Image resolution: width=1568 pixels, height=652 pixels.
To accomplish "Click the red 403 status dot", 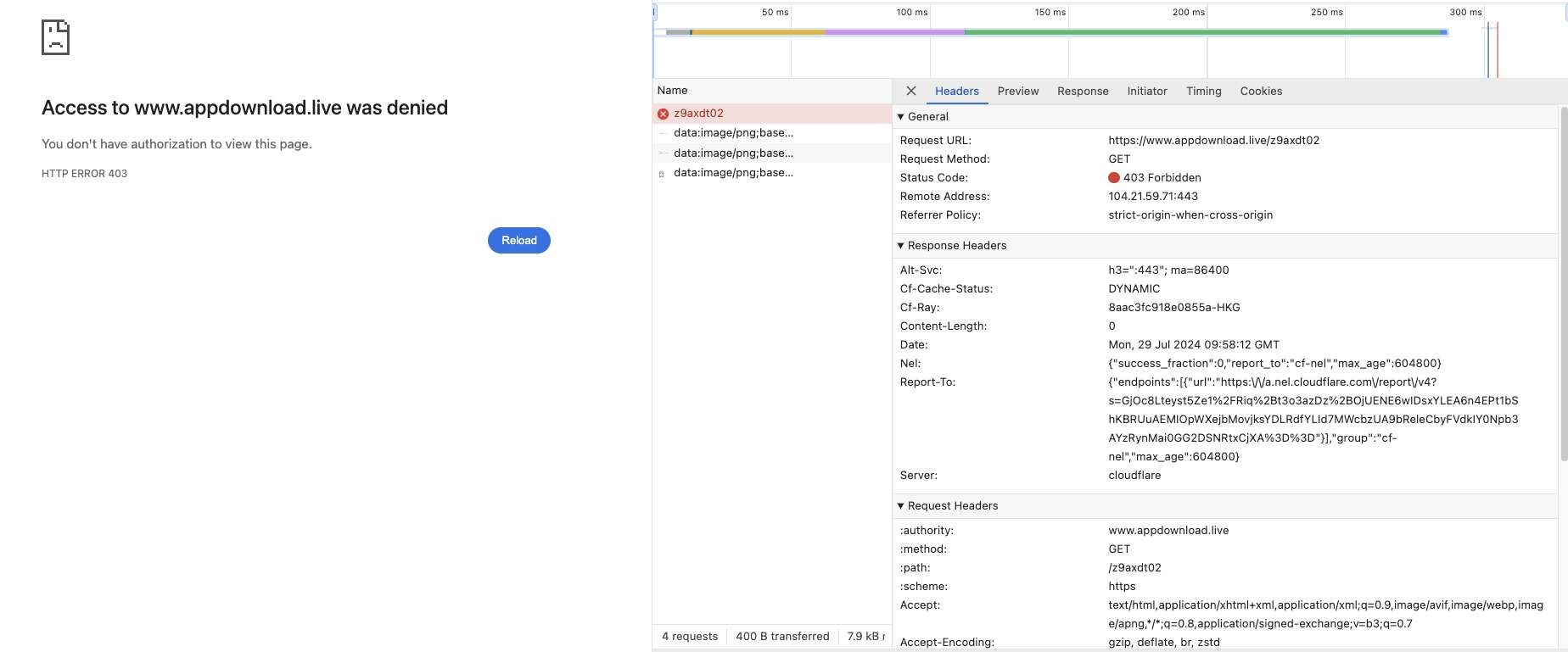I will [1114, 178].
